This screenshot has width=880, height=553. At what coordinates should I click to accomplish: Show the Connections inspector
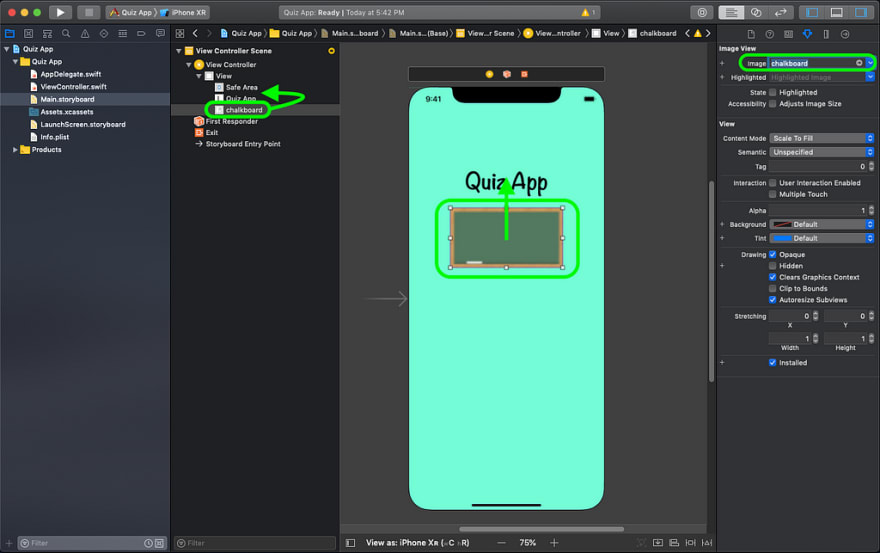[x=845, y=34]
